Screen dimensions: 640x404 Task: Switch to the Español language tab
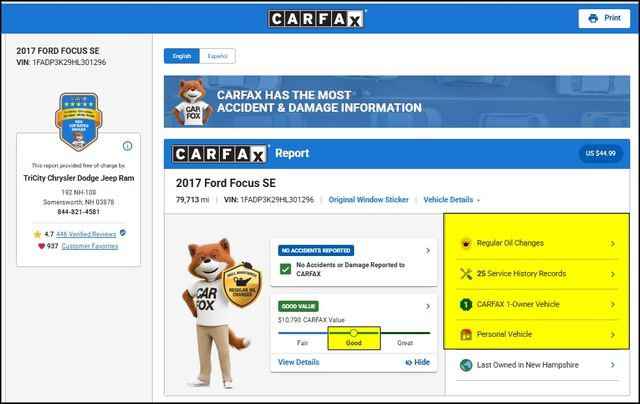point(218,56)
